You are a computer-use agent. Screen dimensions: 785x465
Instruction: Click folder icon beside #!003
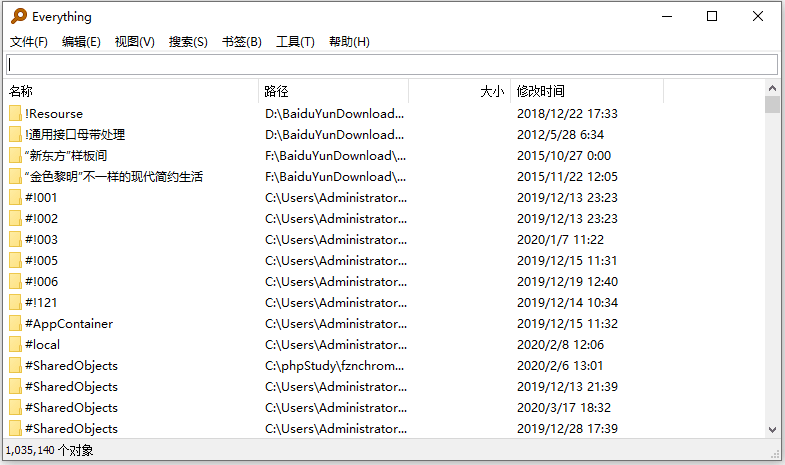[15, 240]
